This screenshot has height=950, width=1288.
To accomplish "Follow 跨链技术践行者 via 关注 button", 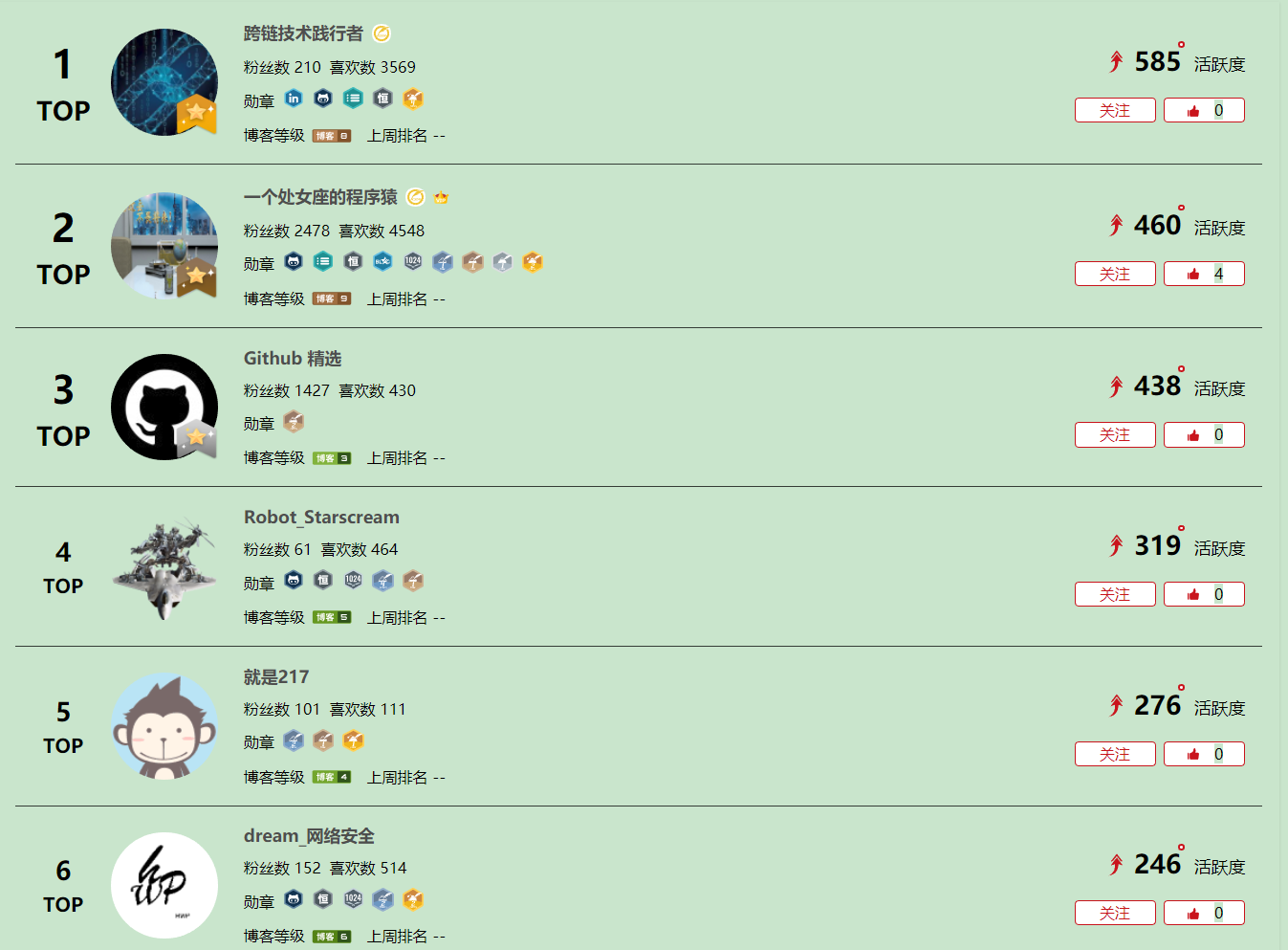I will [x=1115, y=110].
